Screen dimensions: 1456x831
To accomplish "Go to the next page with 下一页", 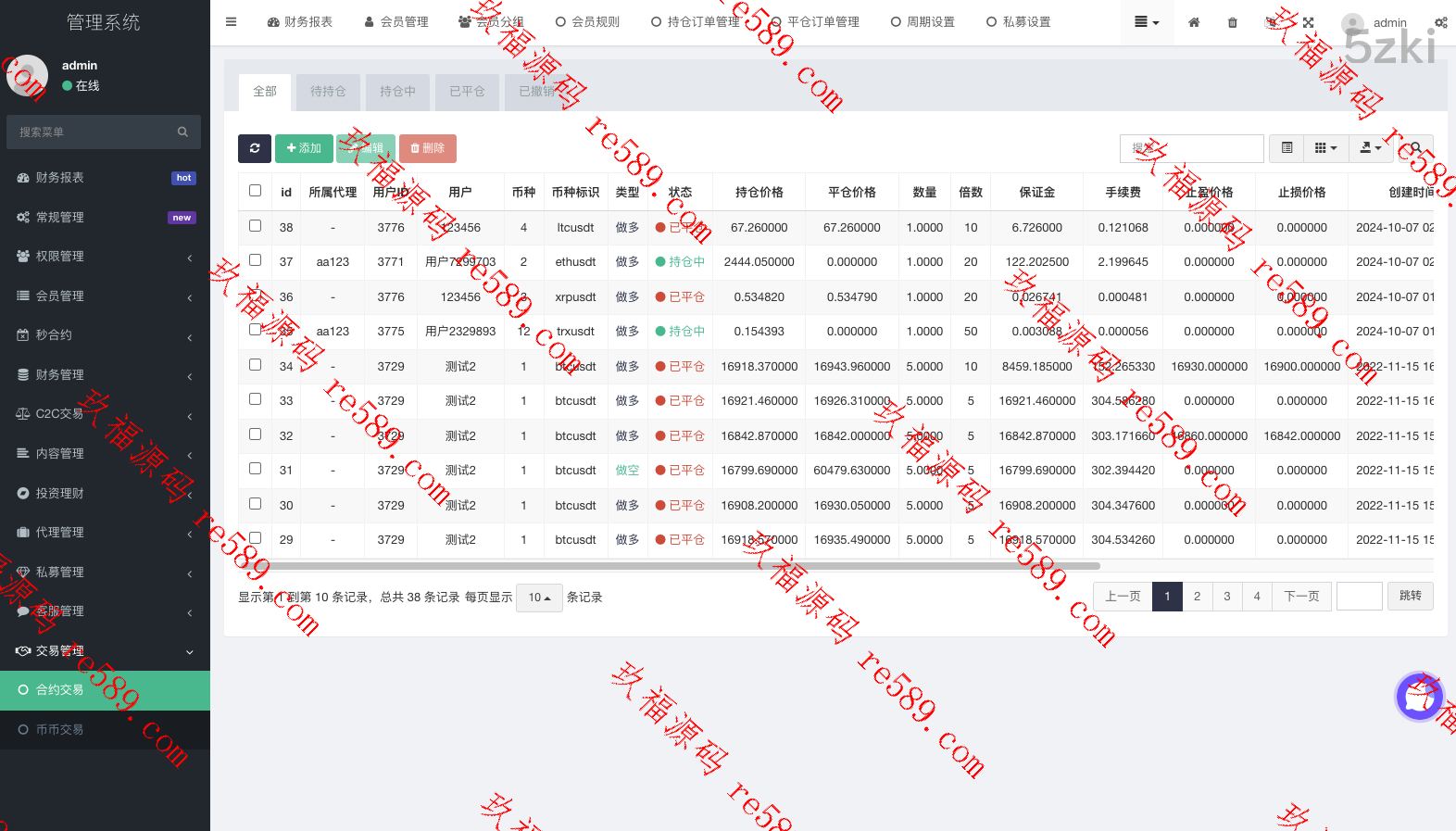I will (x=1301, y=597).
